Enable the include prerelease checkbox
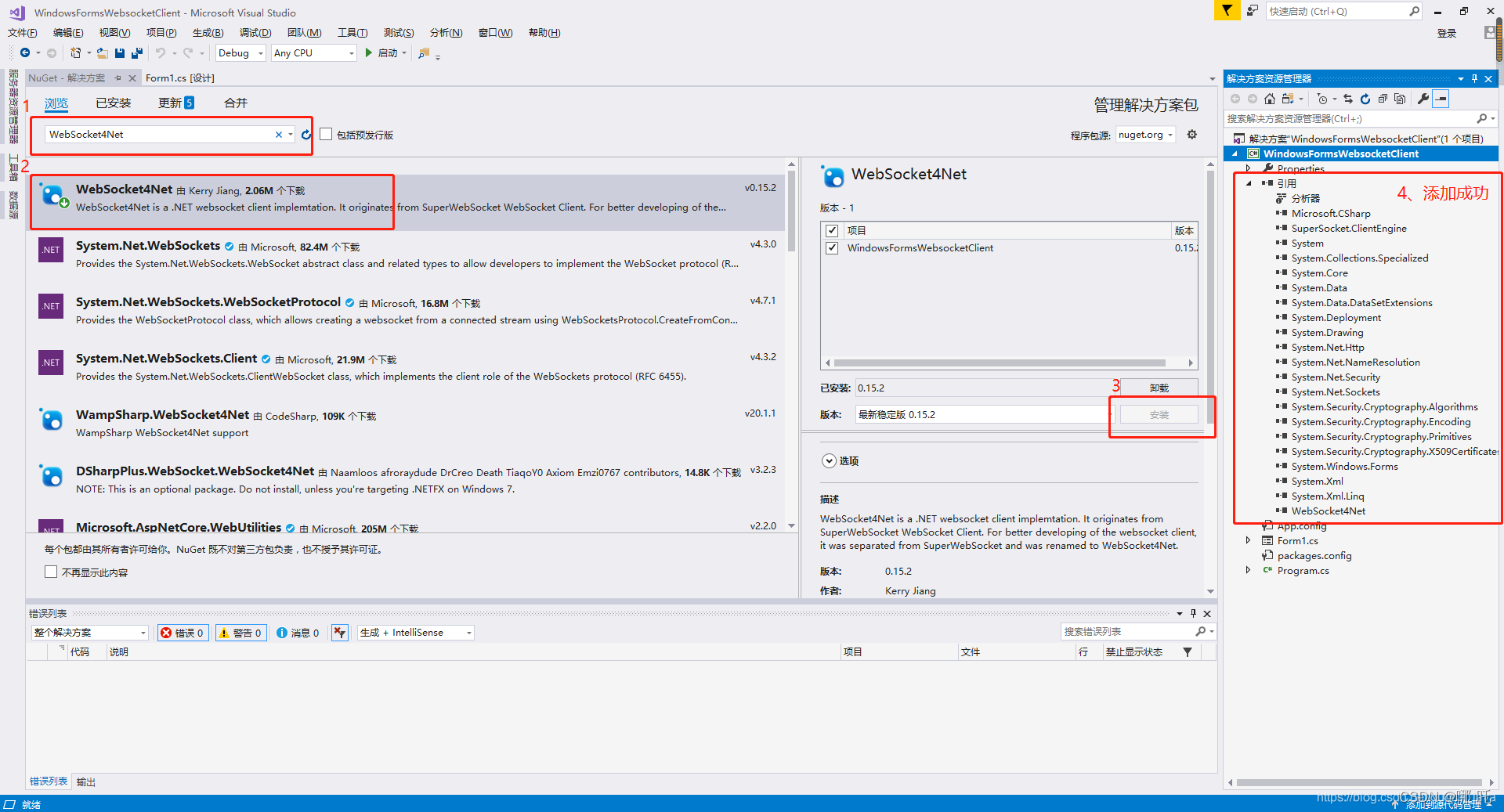Viewport: 1504px width, 812px height. coord(326,135)
